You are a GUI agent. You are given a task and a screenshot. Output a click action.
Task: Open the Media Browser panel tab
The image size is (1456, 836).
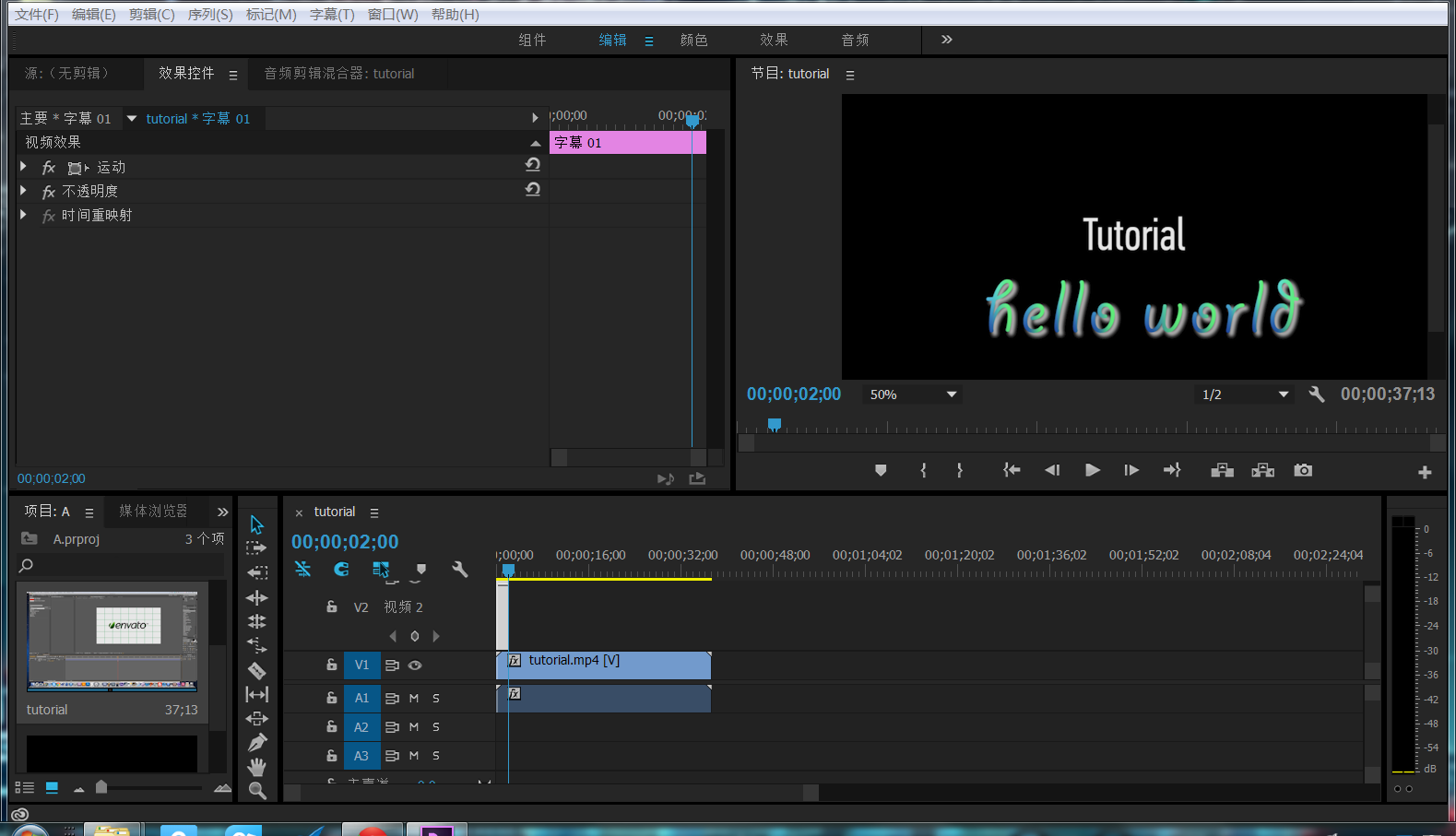[x=153, y=512]
